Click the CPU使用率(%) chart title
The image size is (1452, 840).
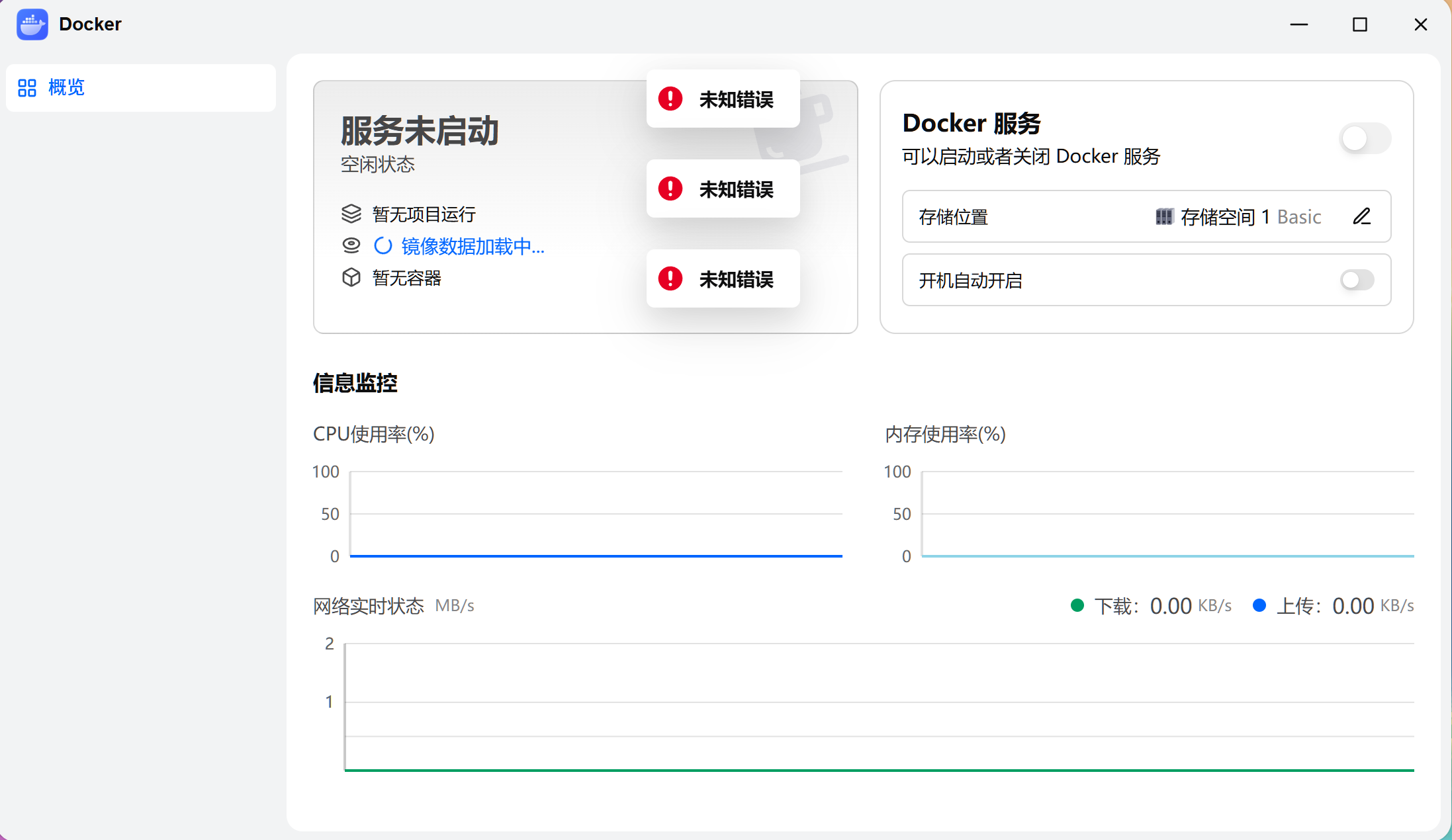coord(374,434)
